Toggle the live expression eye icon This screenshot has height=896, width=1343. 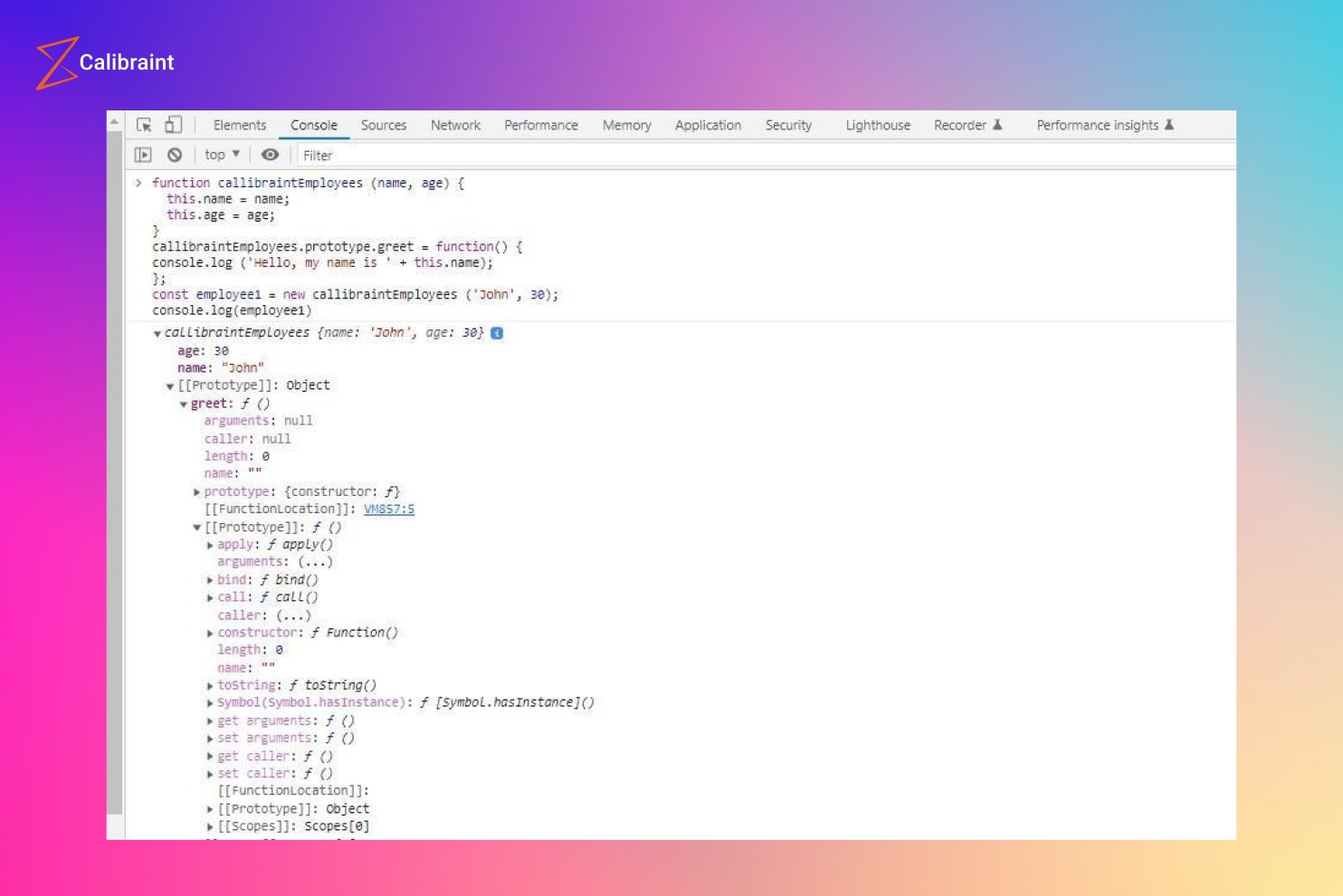(270, 155)
